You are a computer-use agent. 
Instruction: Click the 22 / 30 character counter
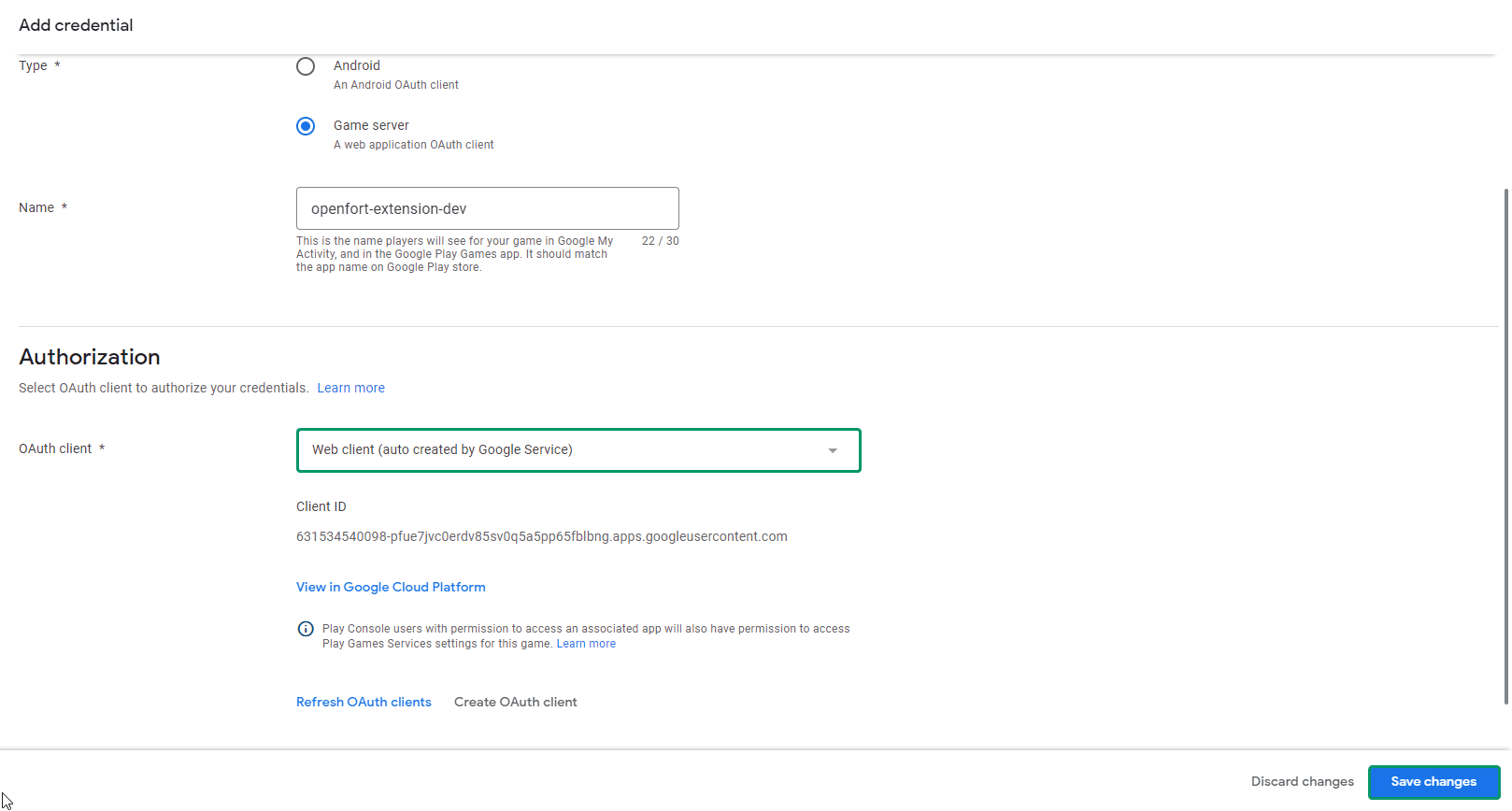(x=660, y=241)
